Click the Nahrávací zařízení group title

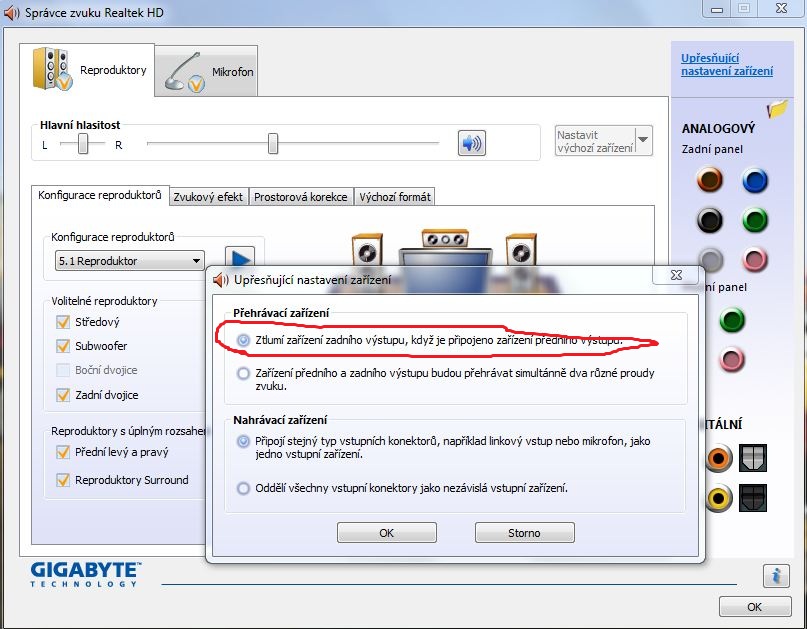[x=280, y=420]
